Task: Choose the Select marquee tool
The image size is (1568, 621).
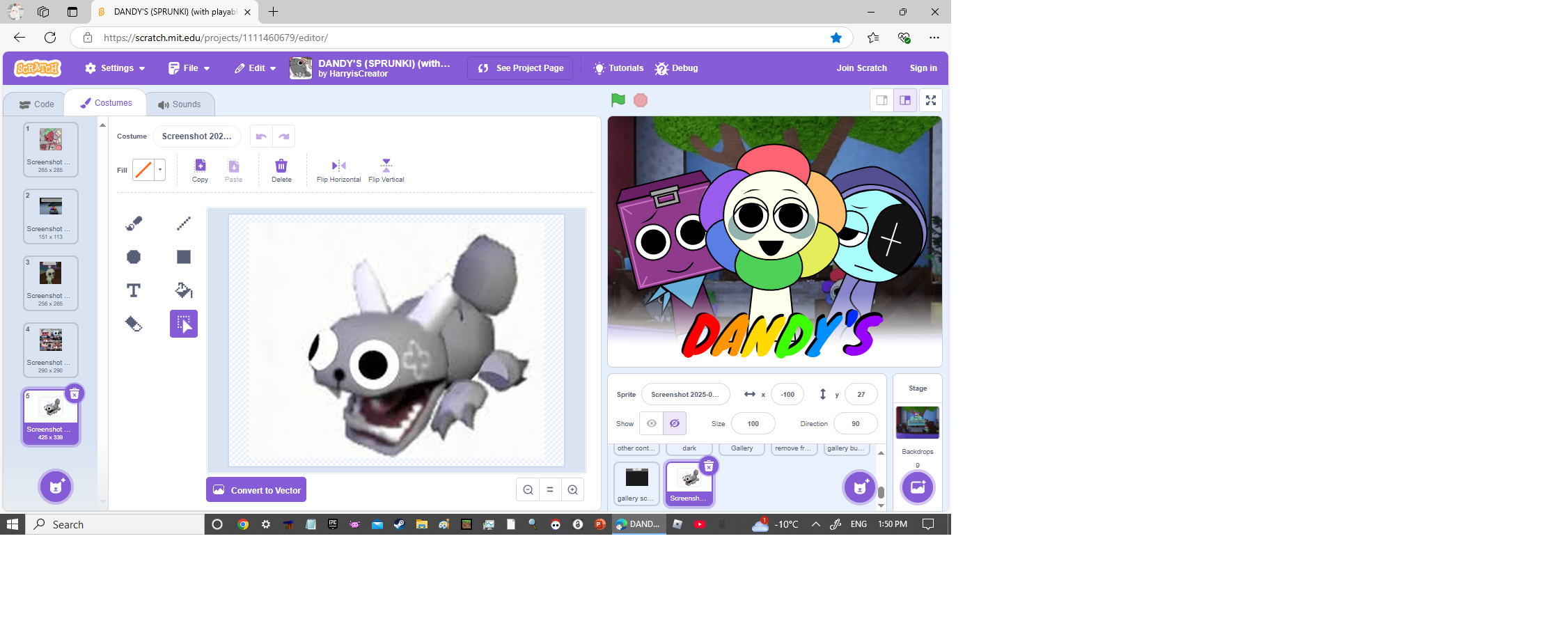Action: (184, 324)
